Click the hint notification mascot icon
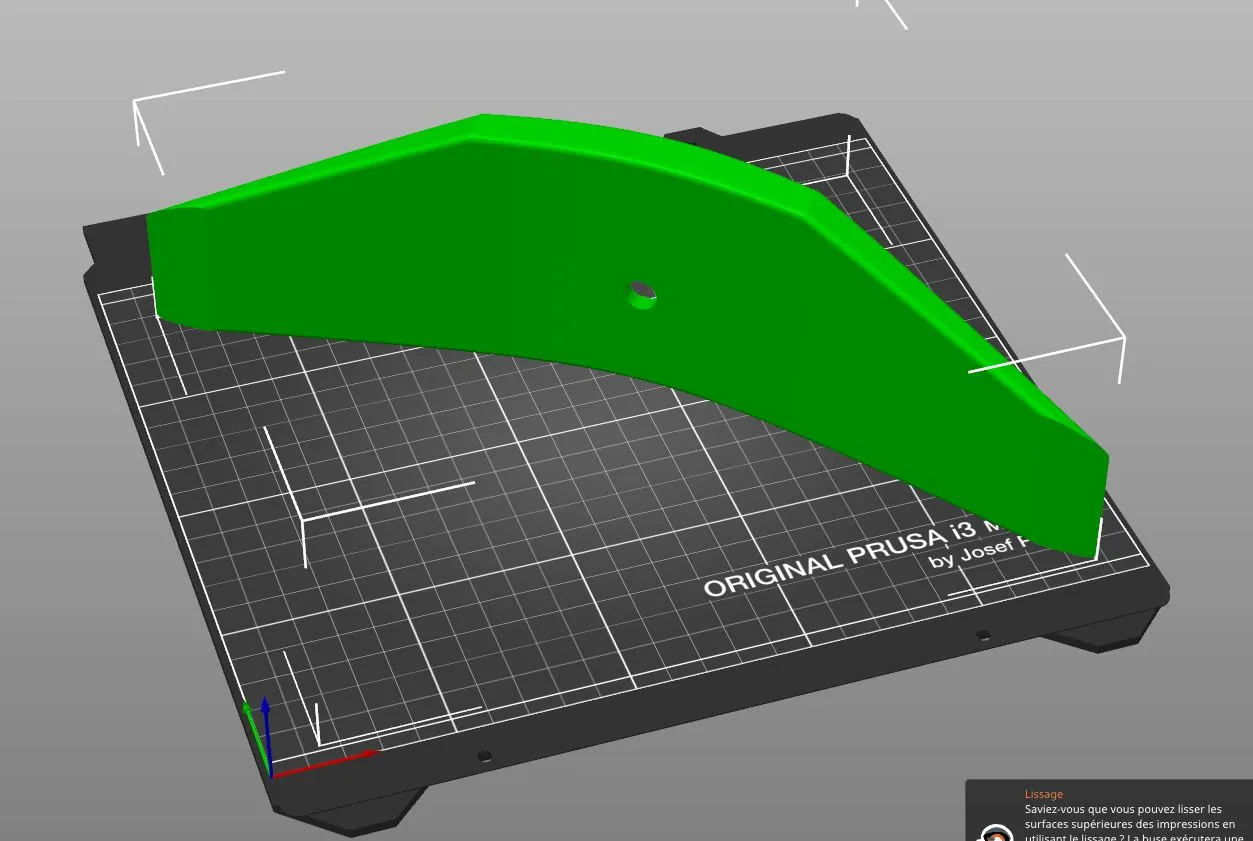The height and width of the screenshot is (841, 1253). pyautogui.click(x=995, y=833)
